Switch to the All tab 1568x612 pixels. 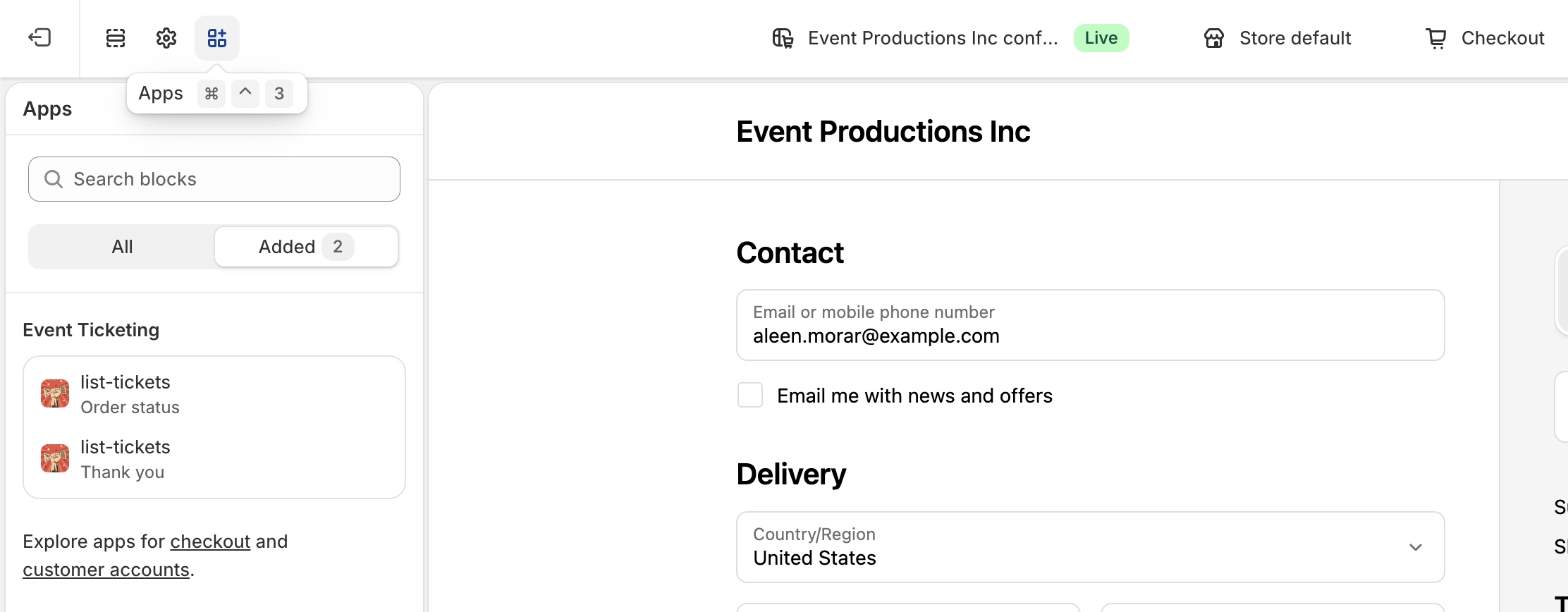coord(122,247)
